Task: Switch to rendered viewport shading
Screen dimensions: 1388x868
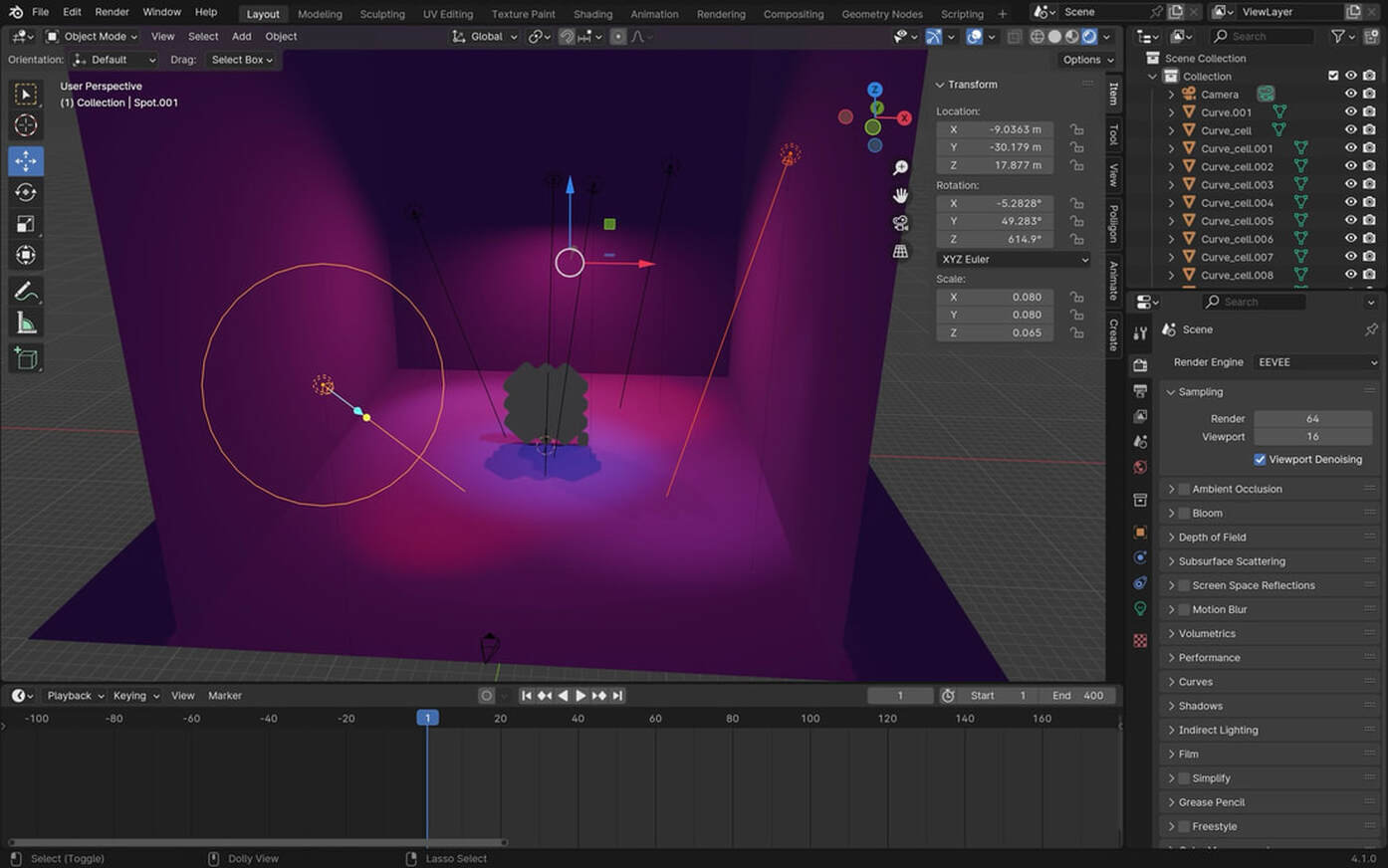Action: point(1088,36)
